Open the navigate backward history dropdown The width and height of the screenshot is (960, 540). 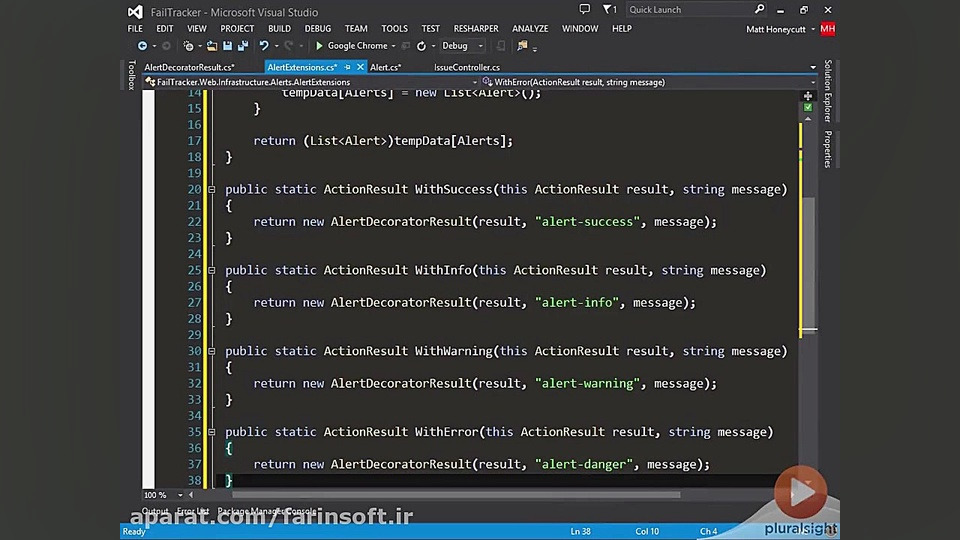154,46
